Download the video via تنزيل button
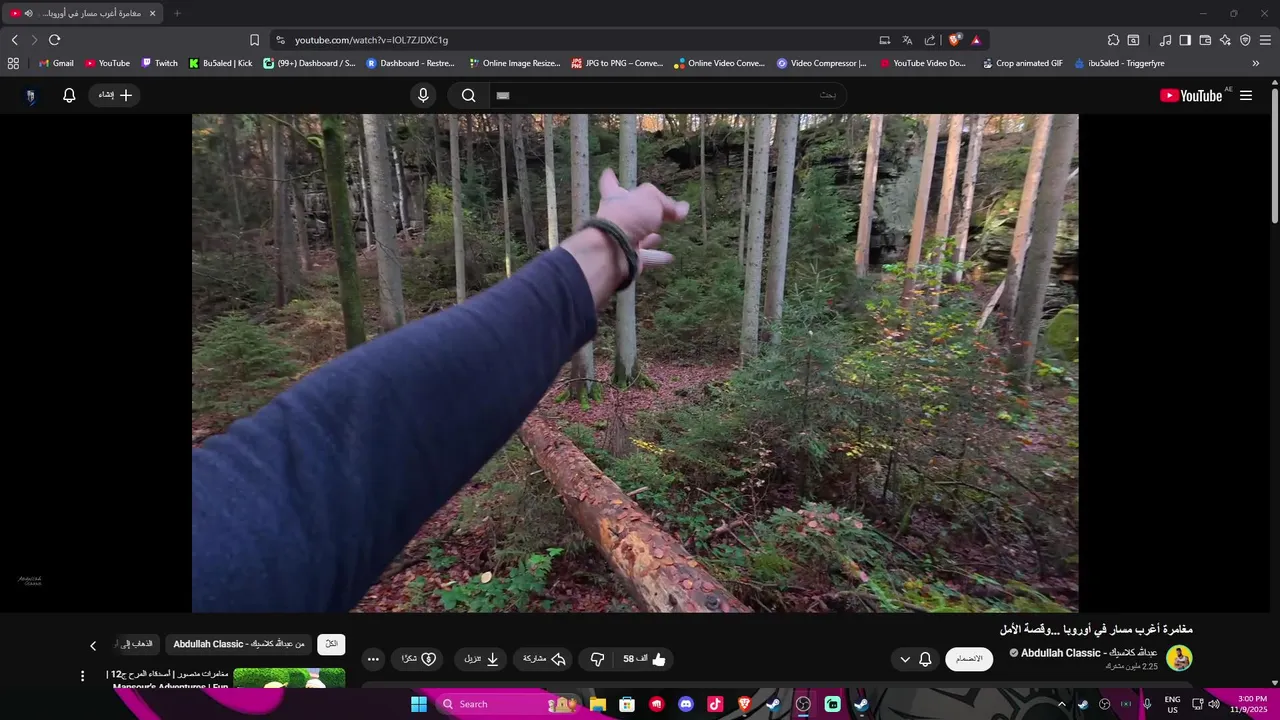This screenshot has height=720, width=1280. tap(481, 659)
